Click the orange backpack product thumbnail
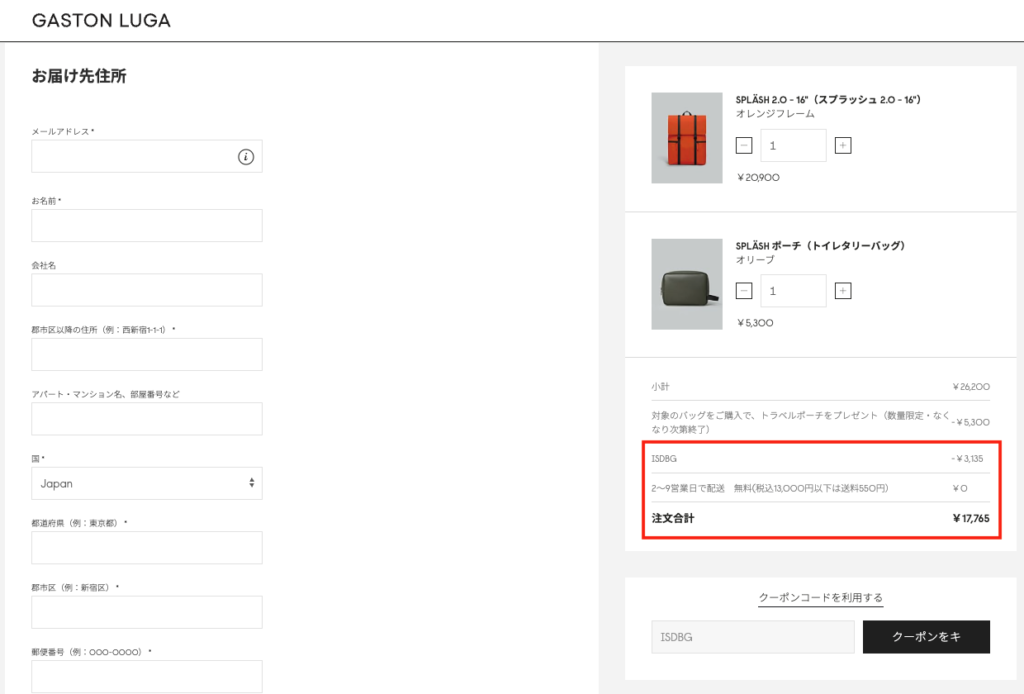This screenshot has width=1024, height=694. pos(686,138)
